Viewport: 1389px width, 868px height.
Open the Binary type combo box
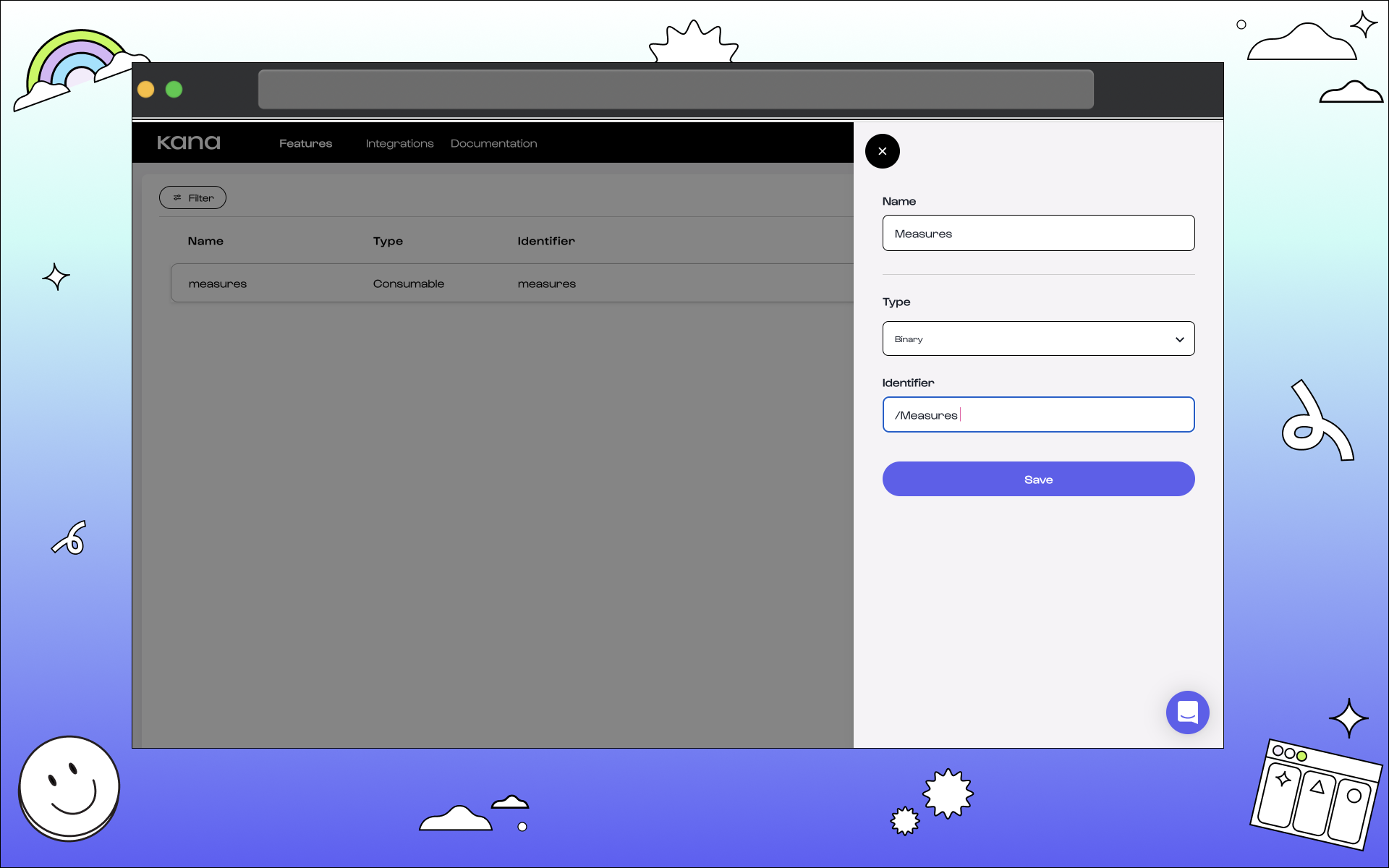click(x=1027, y=339)
